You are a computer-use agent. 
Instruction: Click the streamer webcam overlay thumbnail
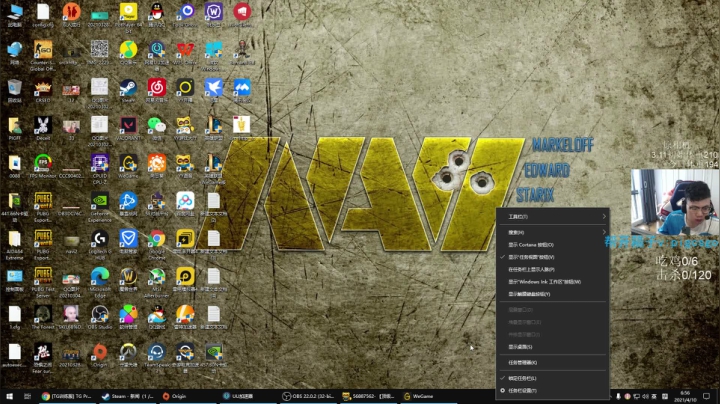[x=675, y=202]
